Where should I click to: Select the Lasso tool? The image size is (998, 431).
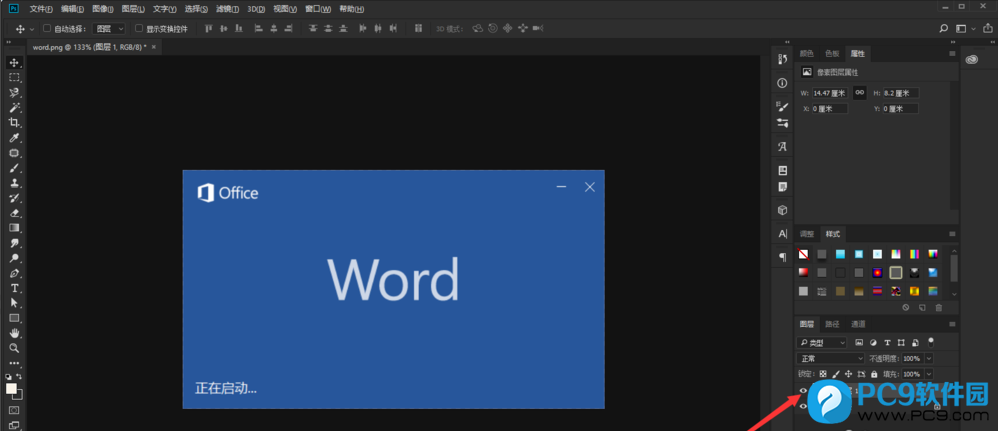[x=13, y=93]
